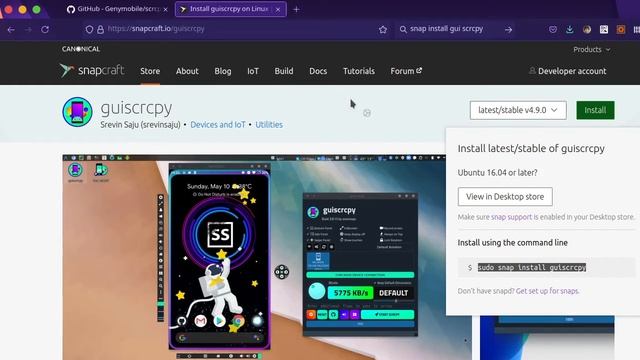This screenshot has width=640, height=360.
Task: Click the round avatar extension icon
Action: pyautogui.click(x=587, y=29)
